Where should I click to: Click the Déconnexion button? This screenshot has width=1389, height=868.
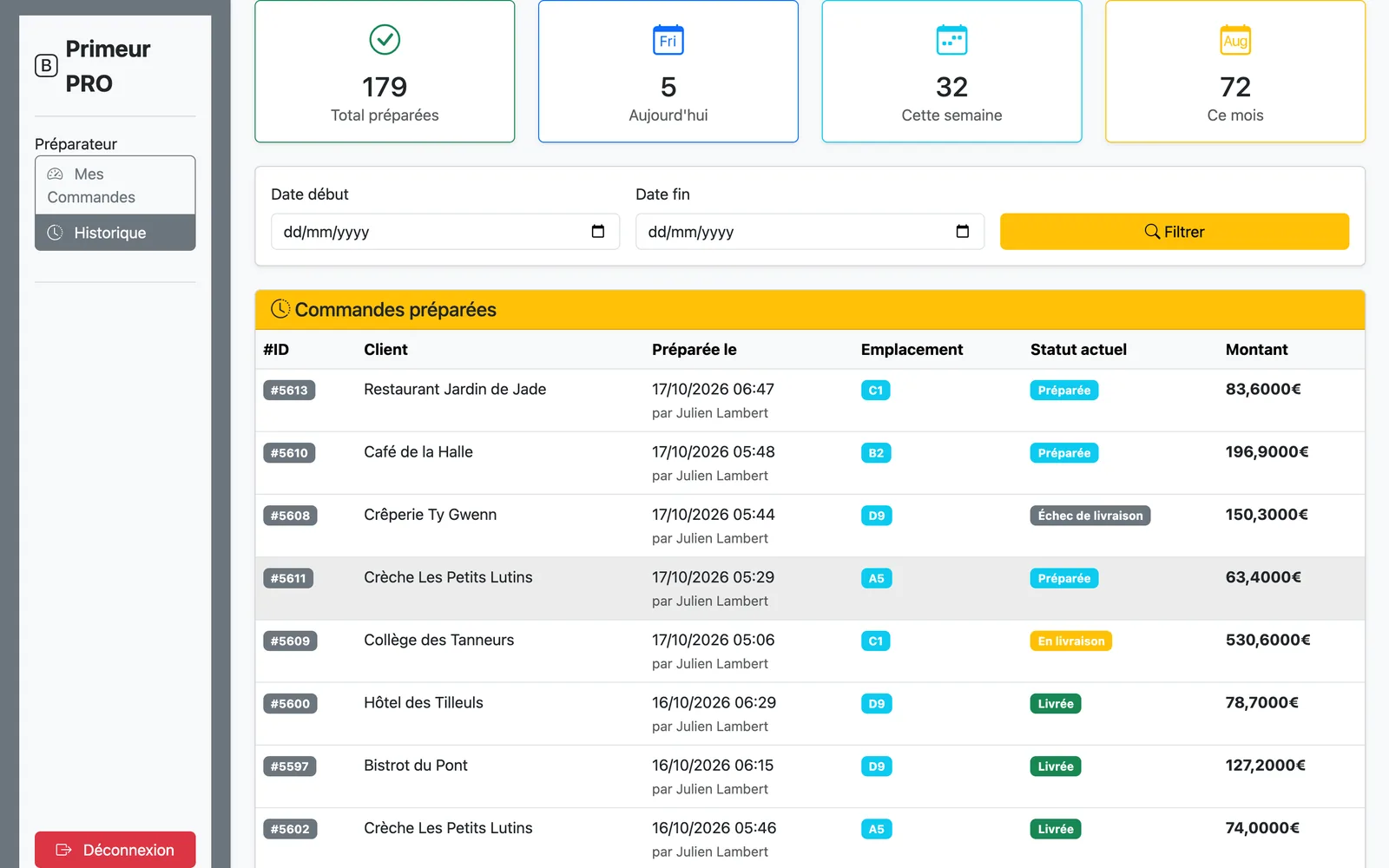pyautogui.click(x=115, y=850)
